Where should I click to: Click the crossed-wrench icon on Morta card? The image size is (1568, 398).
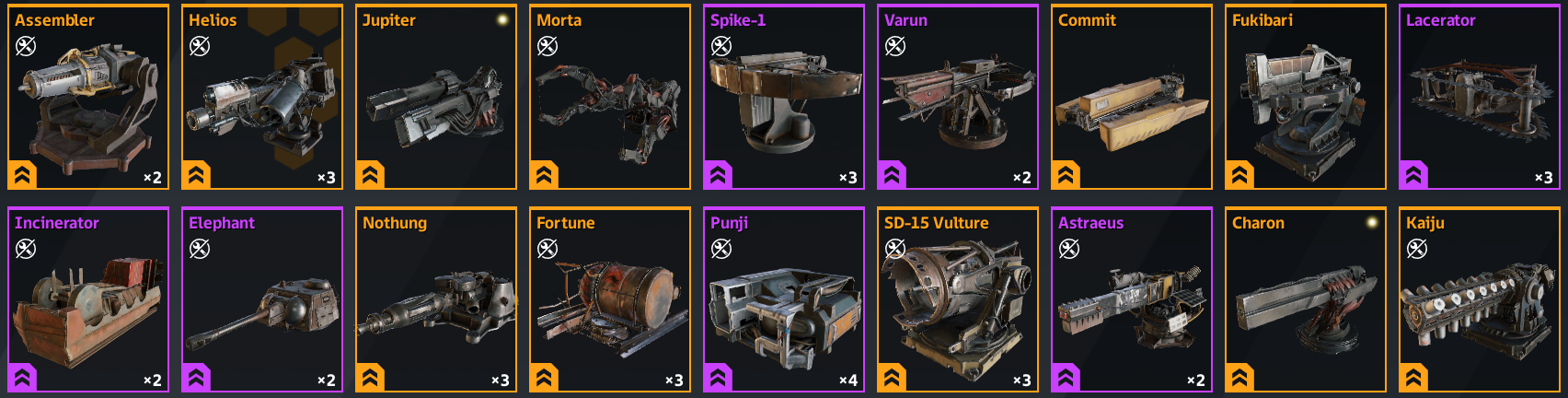coord(548,45)
